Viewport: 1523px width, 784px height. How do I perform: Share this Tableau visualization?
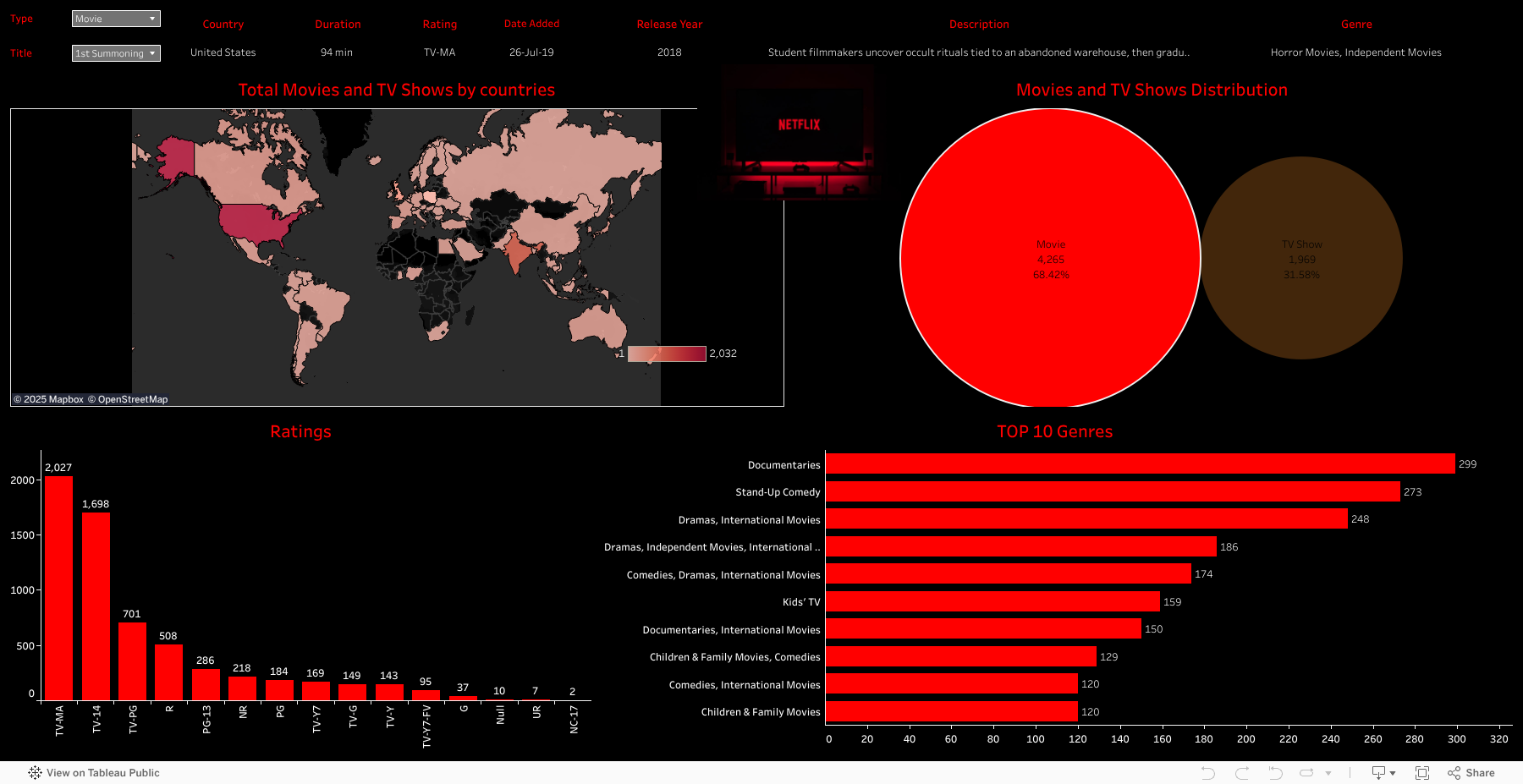(x=1471, y=773)
